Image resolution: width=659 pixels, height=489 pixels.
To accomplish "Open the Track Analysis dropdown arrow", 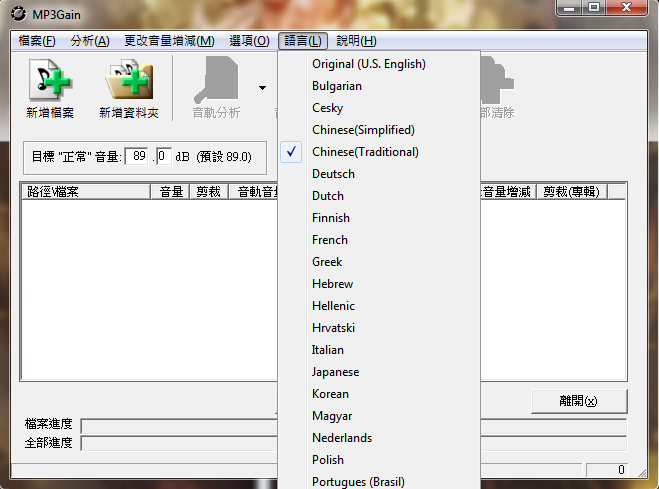I will click(262, 88).
